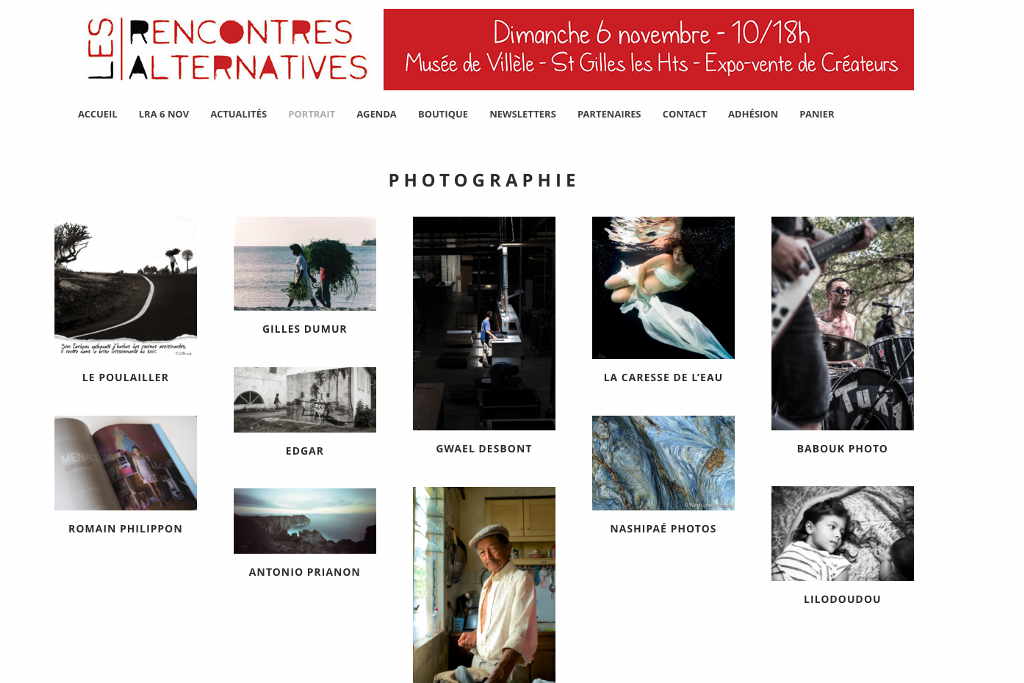Open Lilodoudou black-and-white child photo

pos(842,533)
